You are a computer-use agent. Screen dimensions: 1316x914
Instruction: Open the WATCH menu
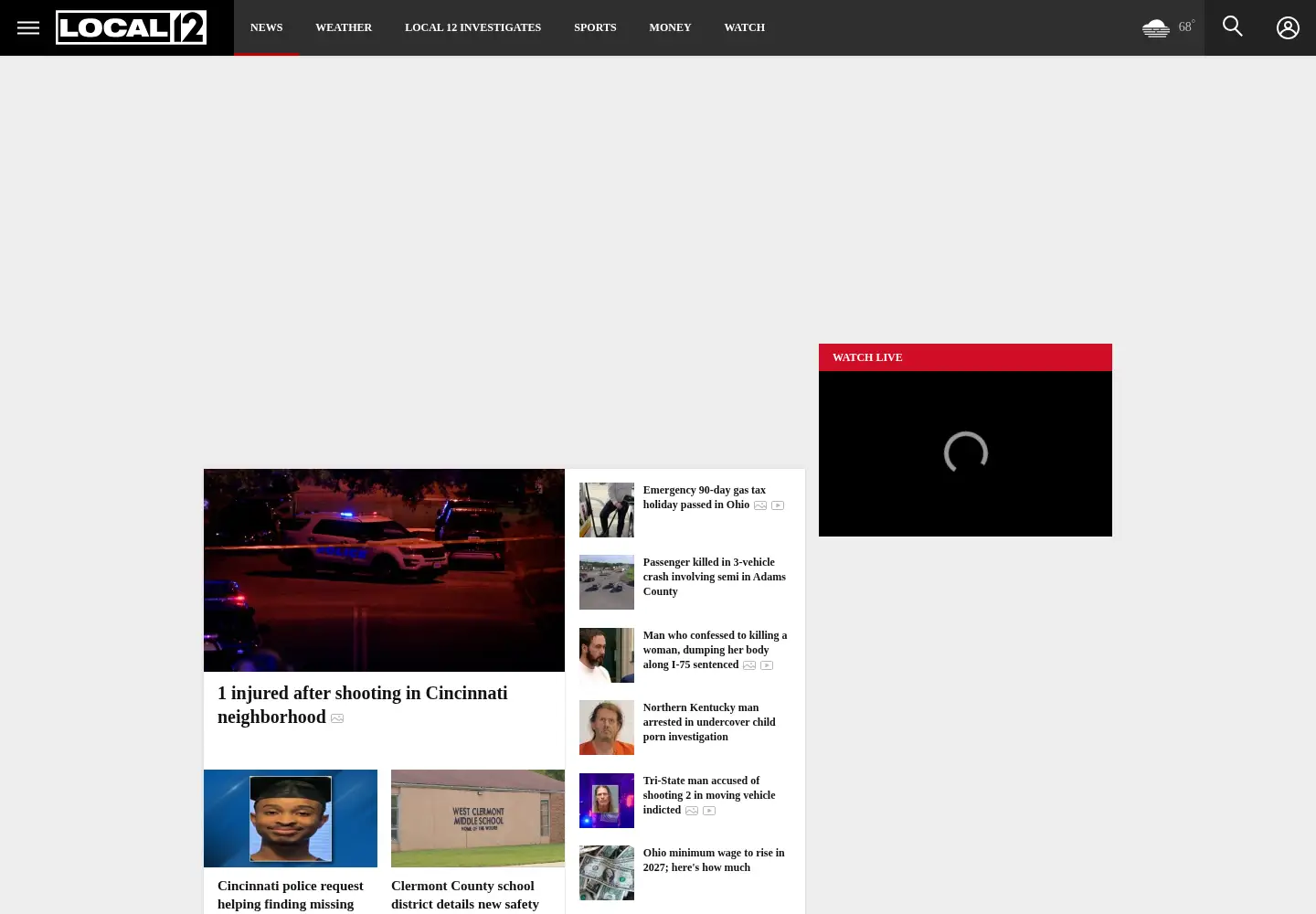[x=744, y=27]
